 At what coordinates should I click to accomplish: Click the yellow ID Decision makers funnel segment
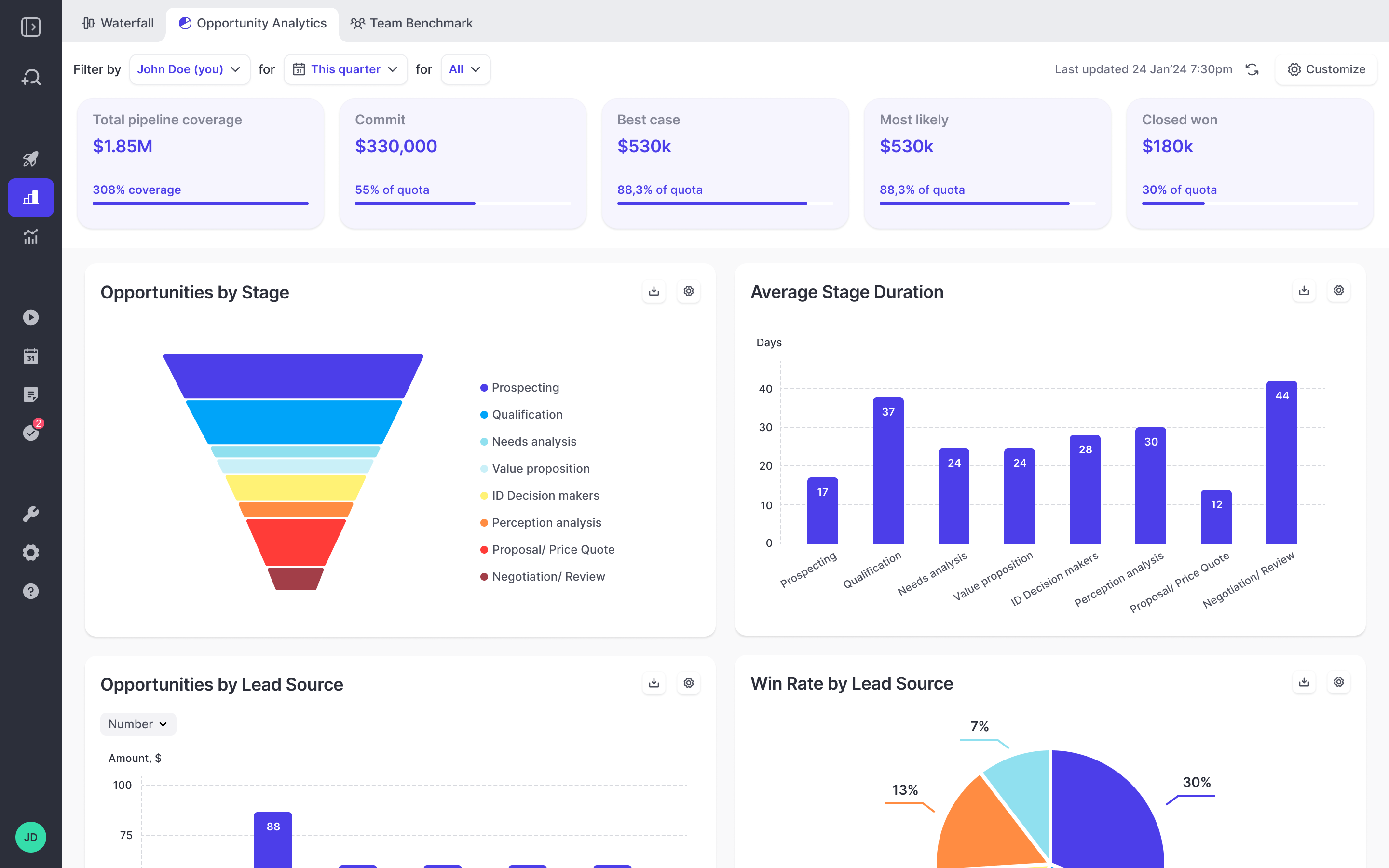point(296,488)
